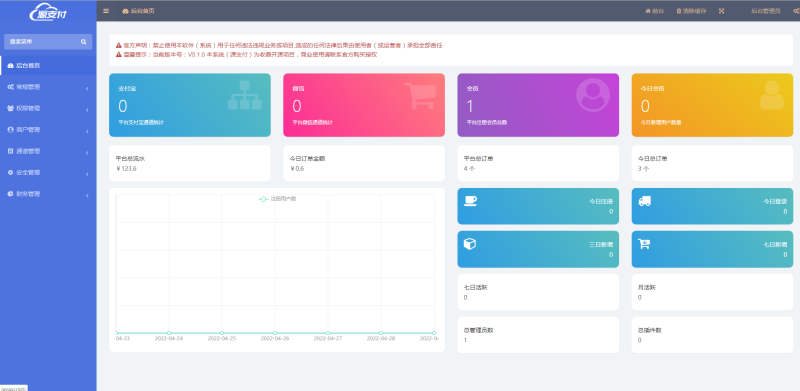Focus the 搜索菜单 search field
This screenshot has width=800, height=391.
click(x=48, y=42)
